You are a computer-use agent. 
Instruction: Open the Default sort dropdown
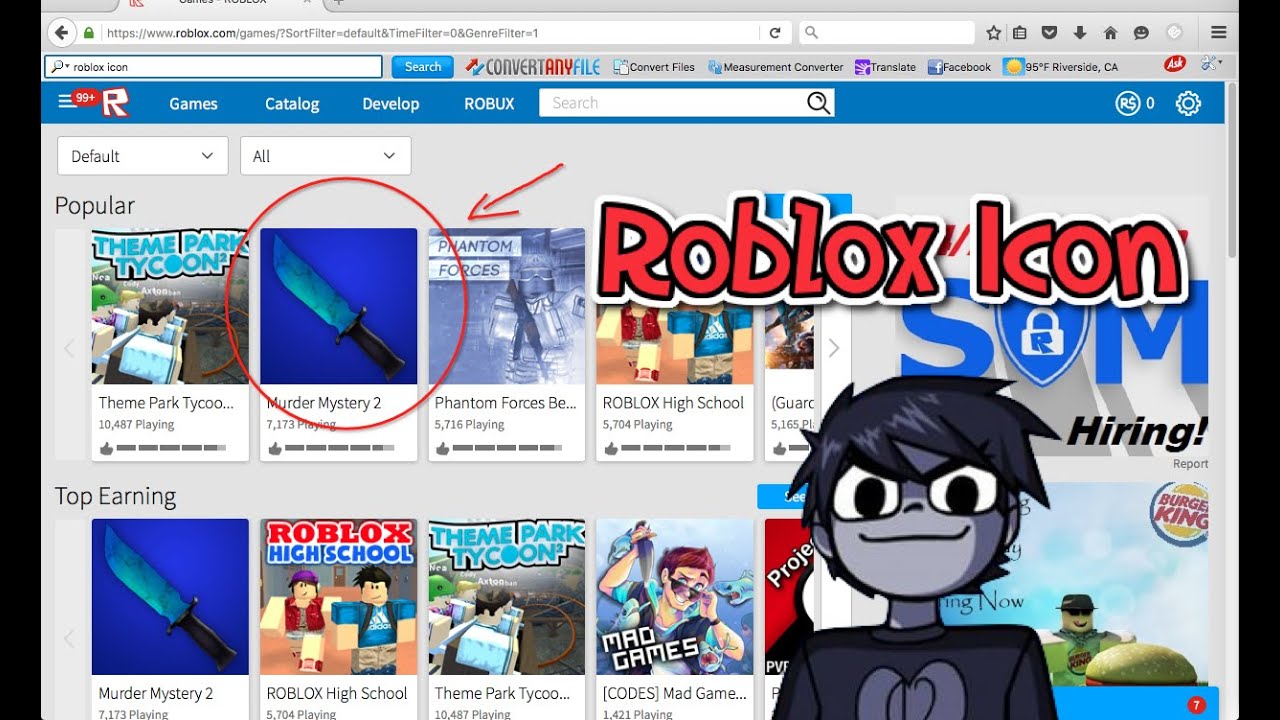(143, 156)
